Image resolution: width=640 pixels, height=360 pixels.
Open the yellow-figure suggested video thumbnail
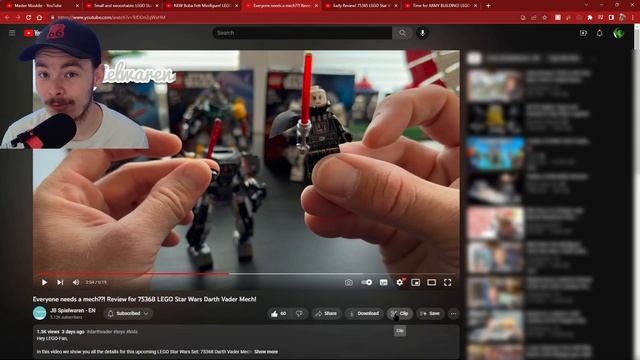pos(495,120)
